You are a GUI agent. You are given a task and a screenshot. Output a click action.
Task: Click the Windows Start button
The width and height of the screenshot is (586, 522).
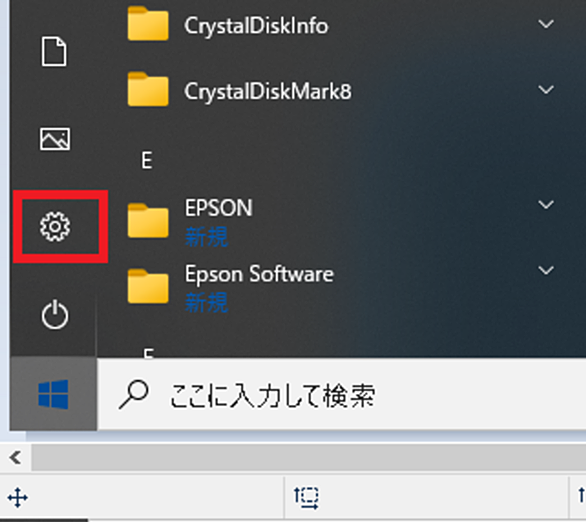coord(53,394)
